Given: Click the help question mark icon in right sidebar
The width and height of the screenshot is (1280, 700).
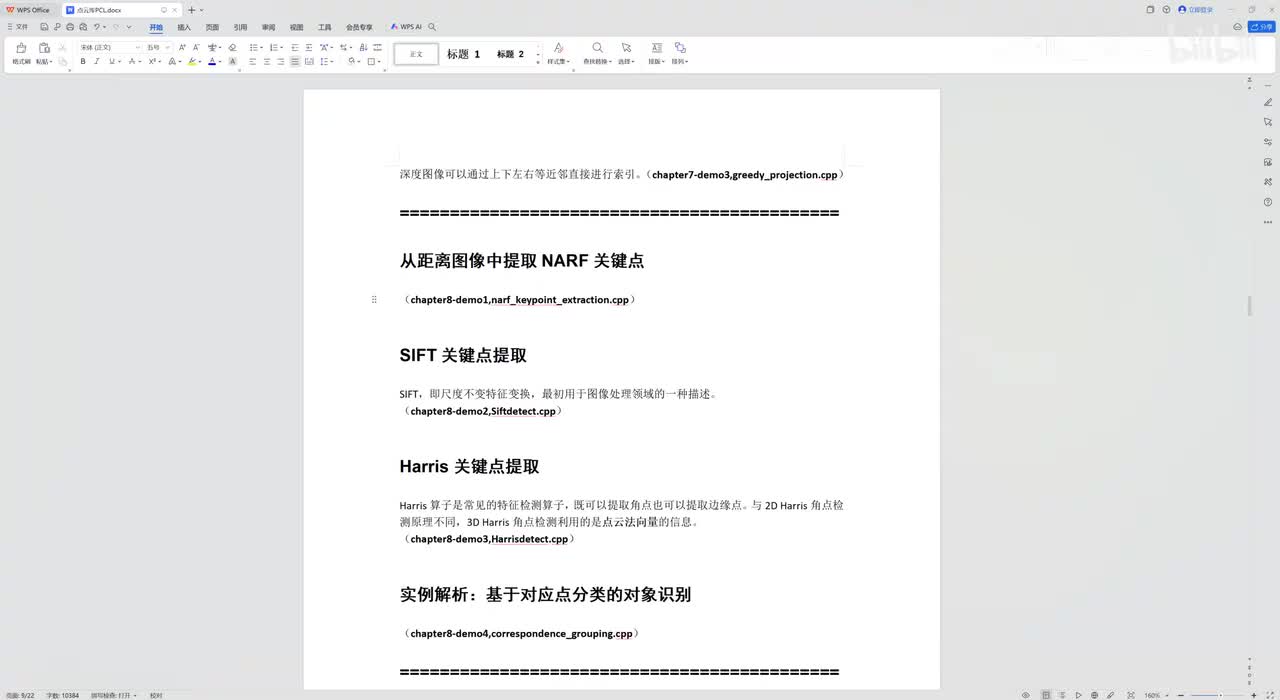Looking at the screenshot, I should 1268,202.
